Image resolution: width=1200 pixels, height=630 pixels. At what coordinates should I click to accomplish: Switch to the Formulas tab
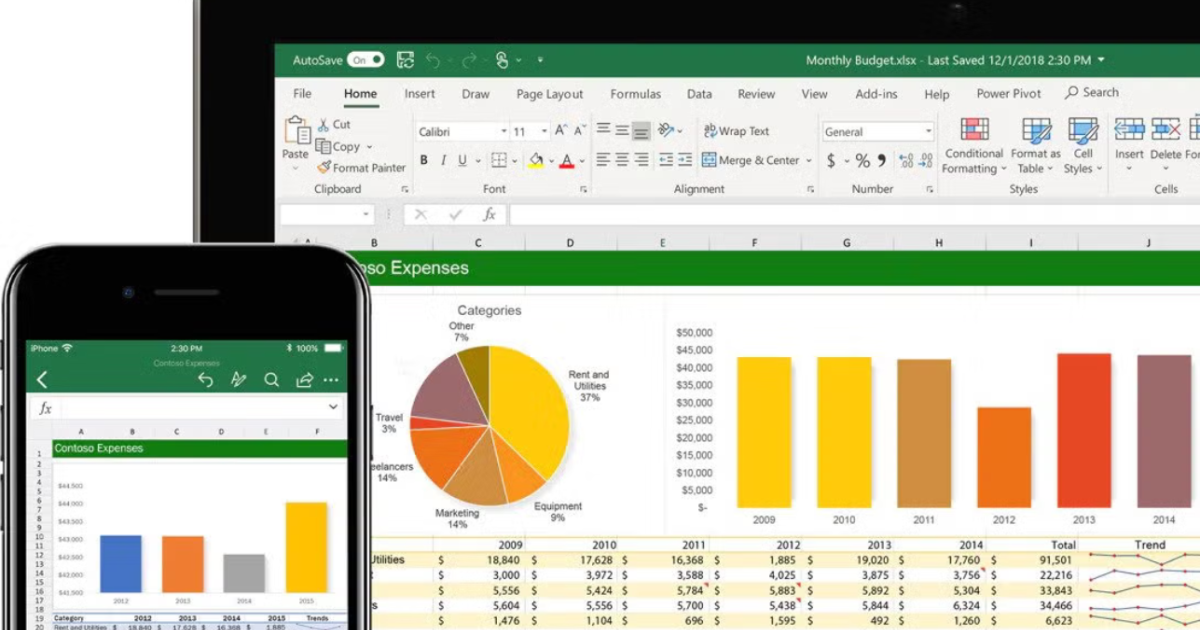636,94
